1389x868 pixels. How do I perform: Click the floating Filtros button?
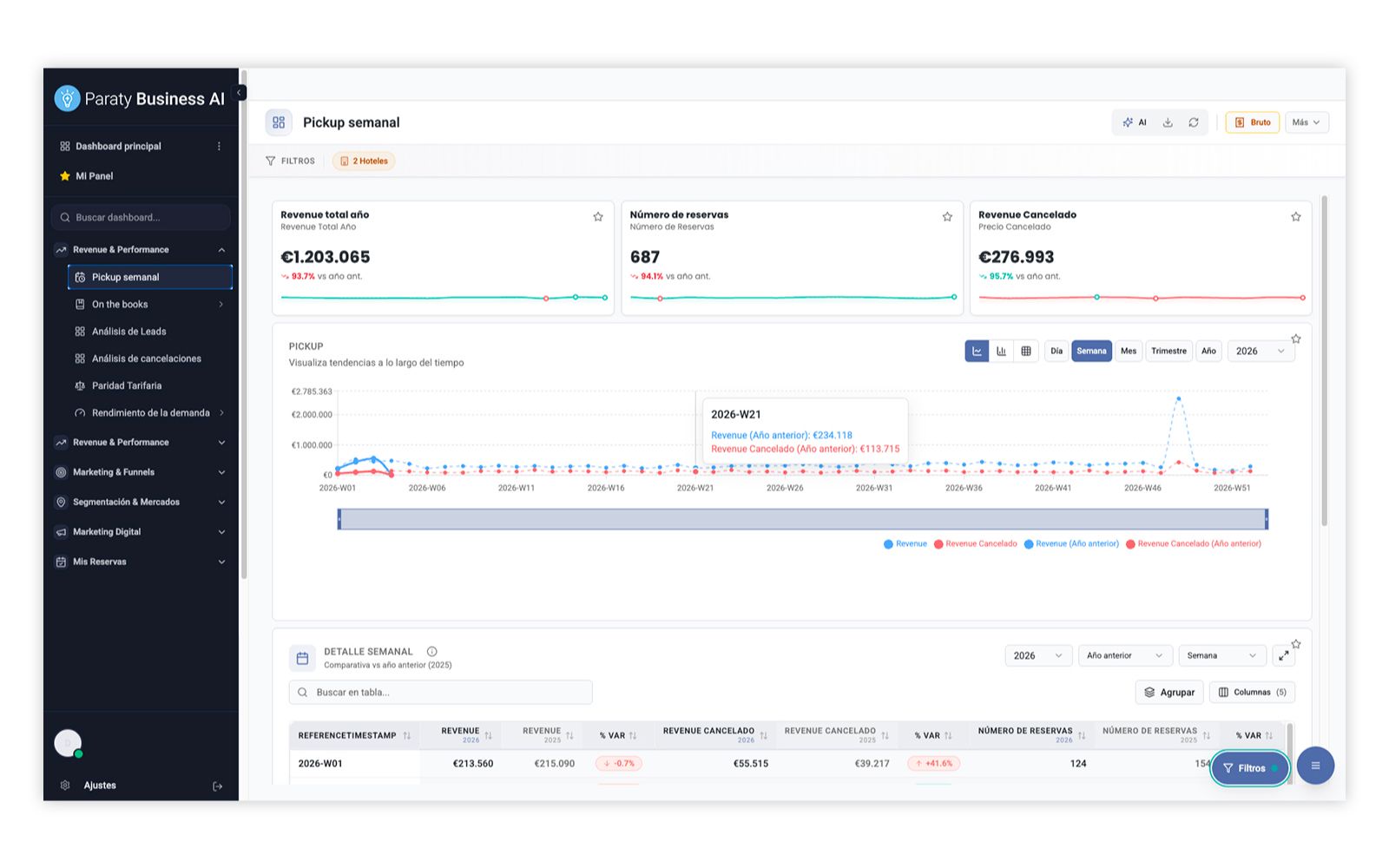click(x=1250, y=768)
